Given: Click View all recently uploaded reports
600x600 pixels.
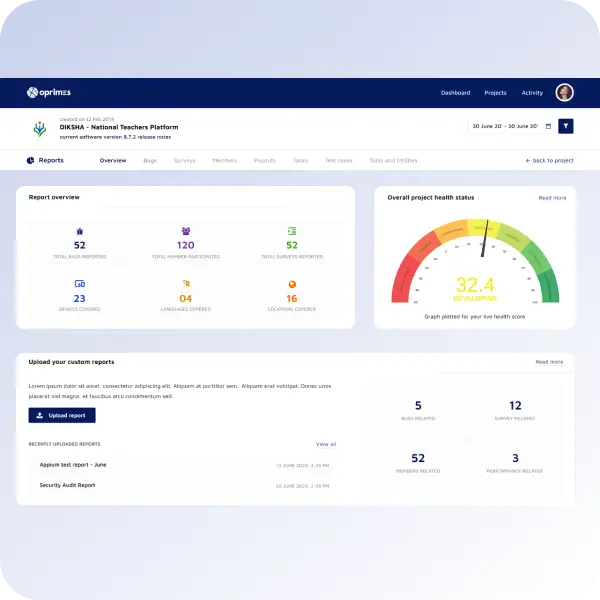Looking at the screenshot, I should coord(326,444).
